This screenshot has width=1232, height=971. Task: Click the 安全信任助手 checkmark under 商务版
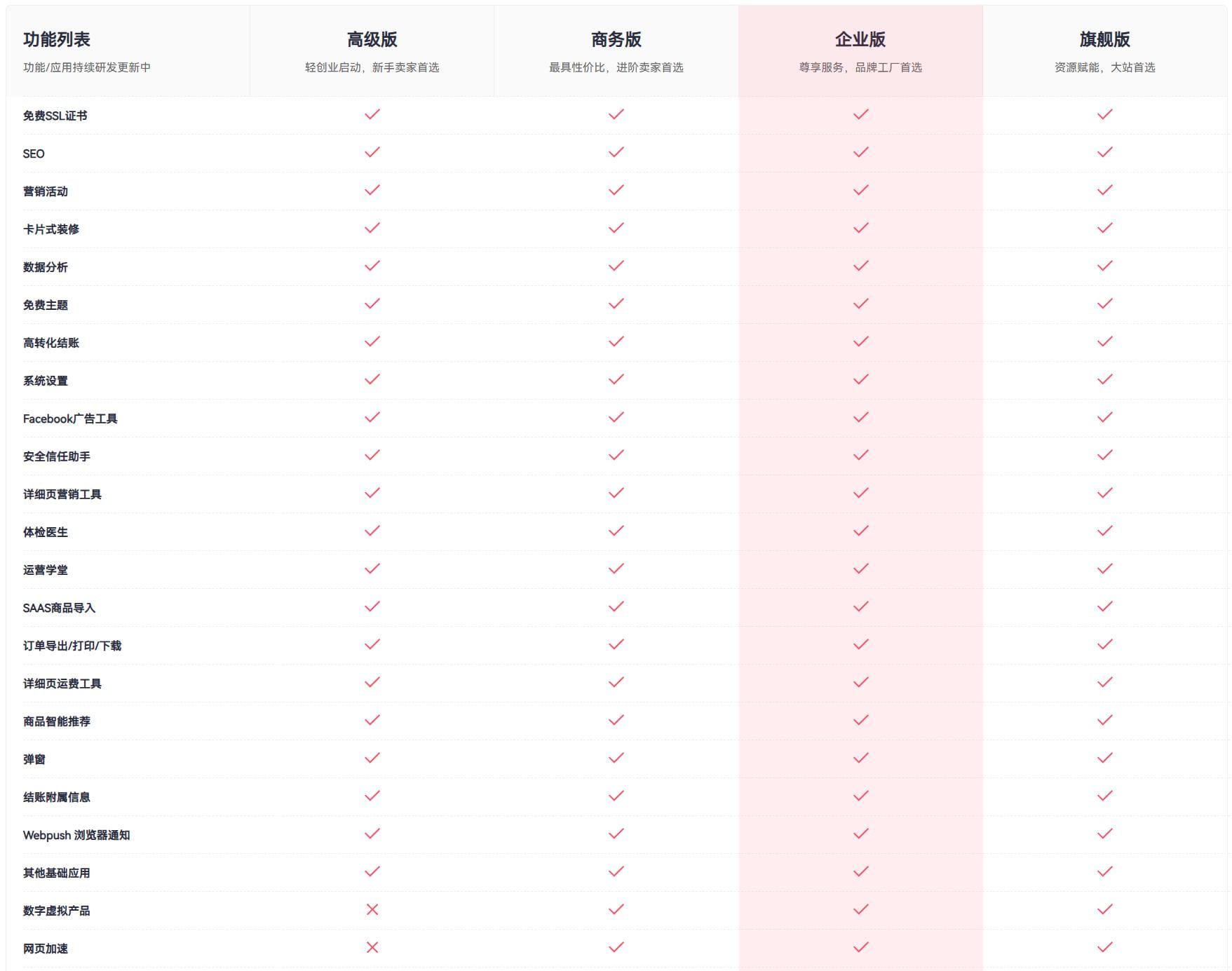coord(616,455)
